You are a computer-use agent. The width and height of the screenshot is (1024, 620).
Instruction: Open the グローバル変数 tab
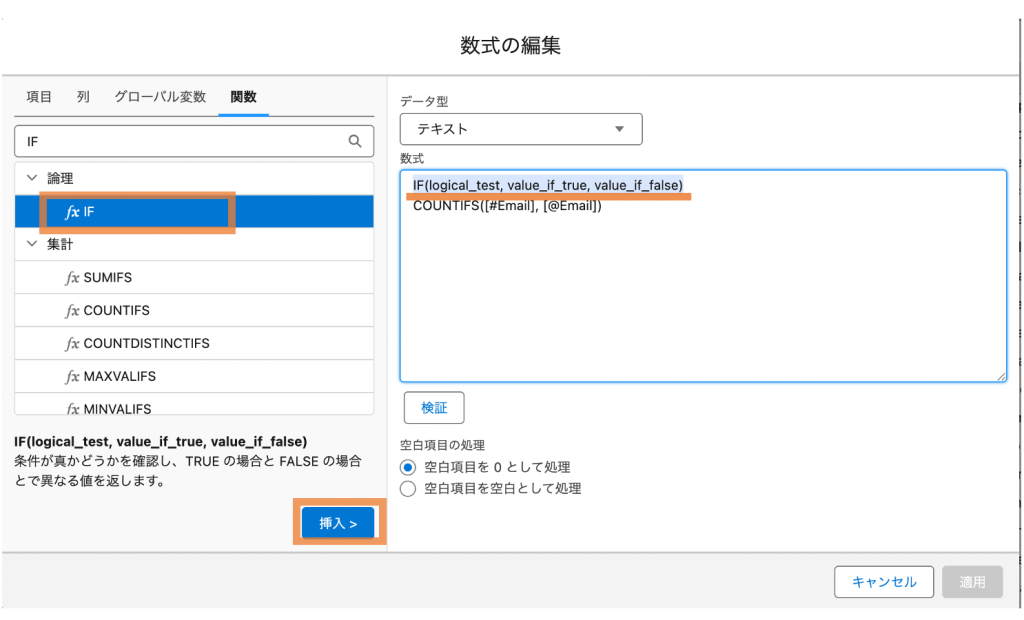click(160, 97)
